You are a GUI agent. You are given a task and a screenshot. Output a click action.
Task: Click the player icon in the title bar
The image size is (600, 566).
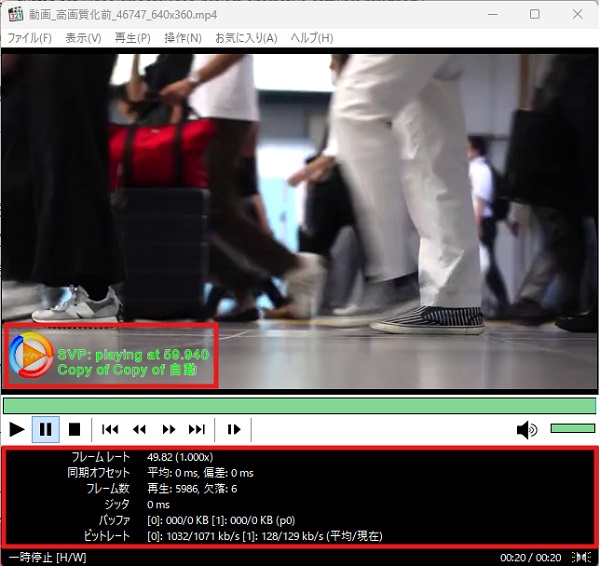[15, 14]
